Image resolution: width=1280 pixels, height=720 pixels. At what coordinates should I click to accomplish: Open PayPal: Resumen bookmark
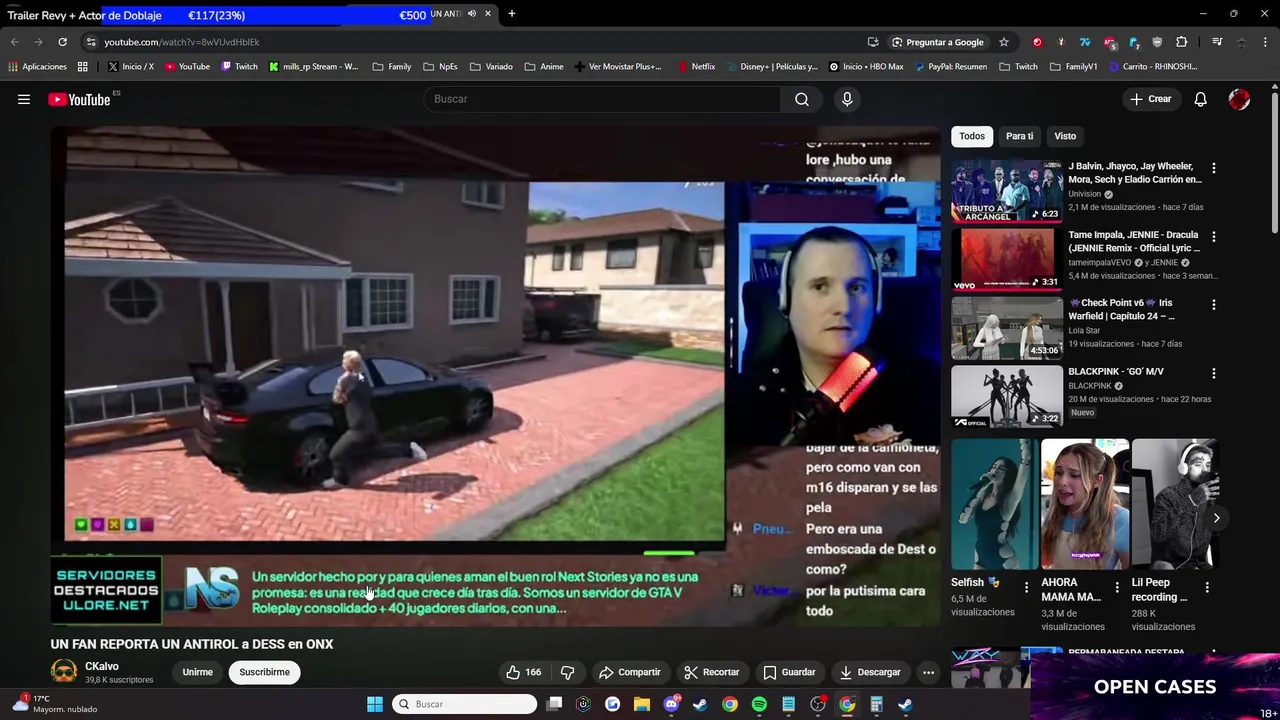[x=949, y=67]
